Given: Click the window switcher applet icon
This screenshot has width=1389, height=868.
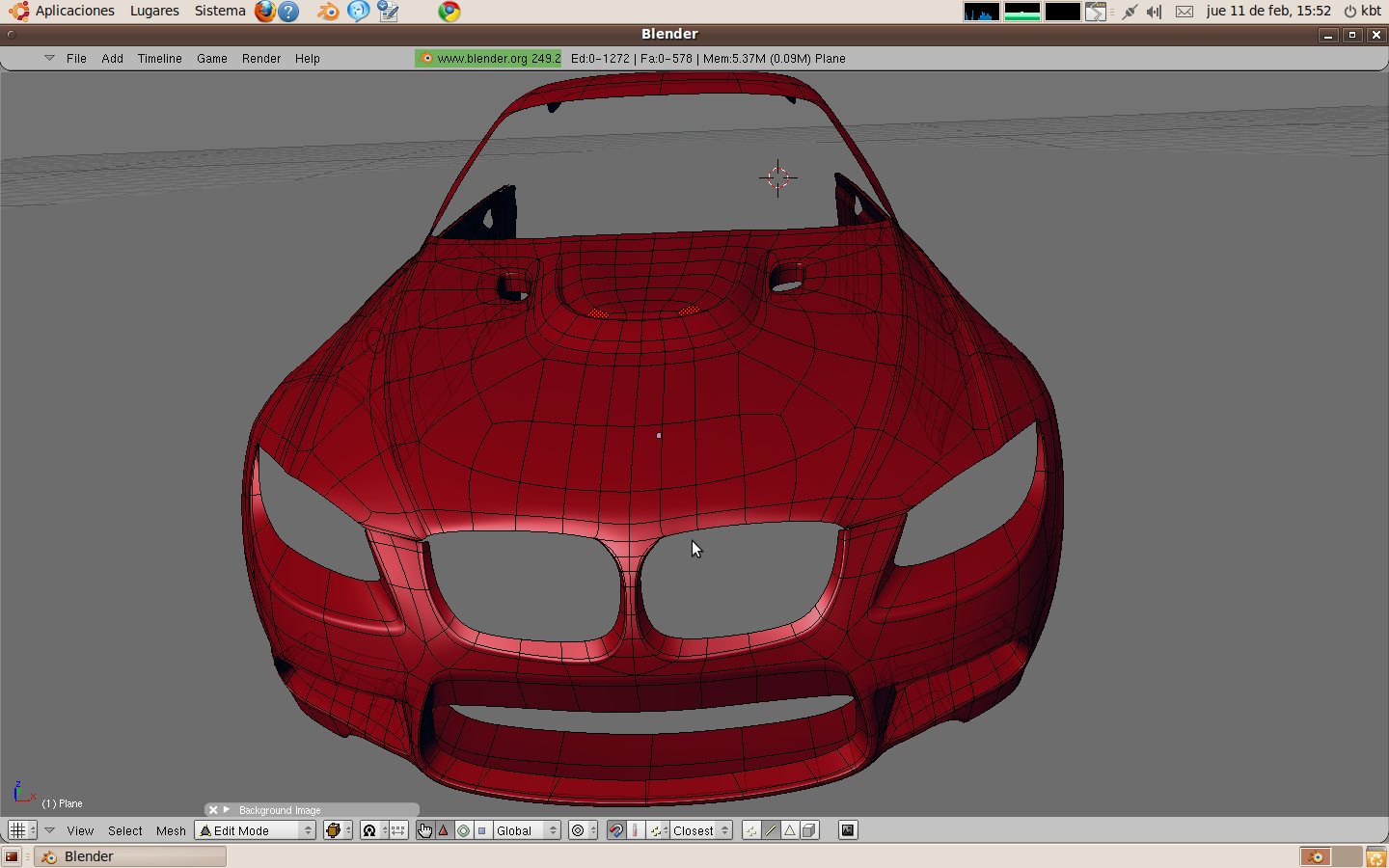Looking at the screenshot, I should coord(1096,12).
